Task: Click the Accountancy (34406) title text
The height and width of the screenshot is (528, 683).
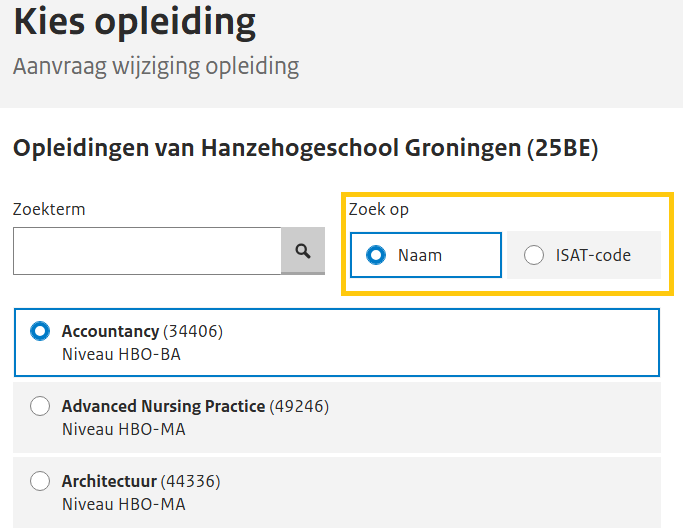Action: [x=142, y=331]
